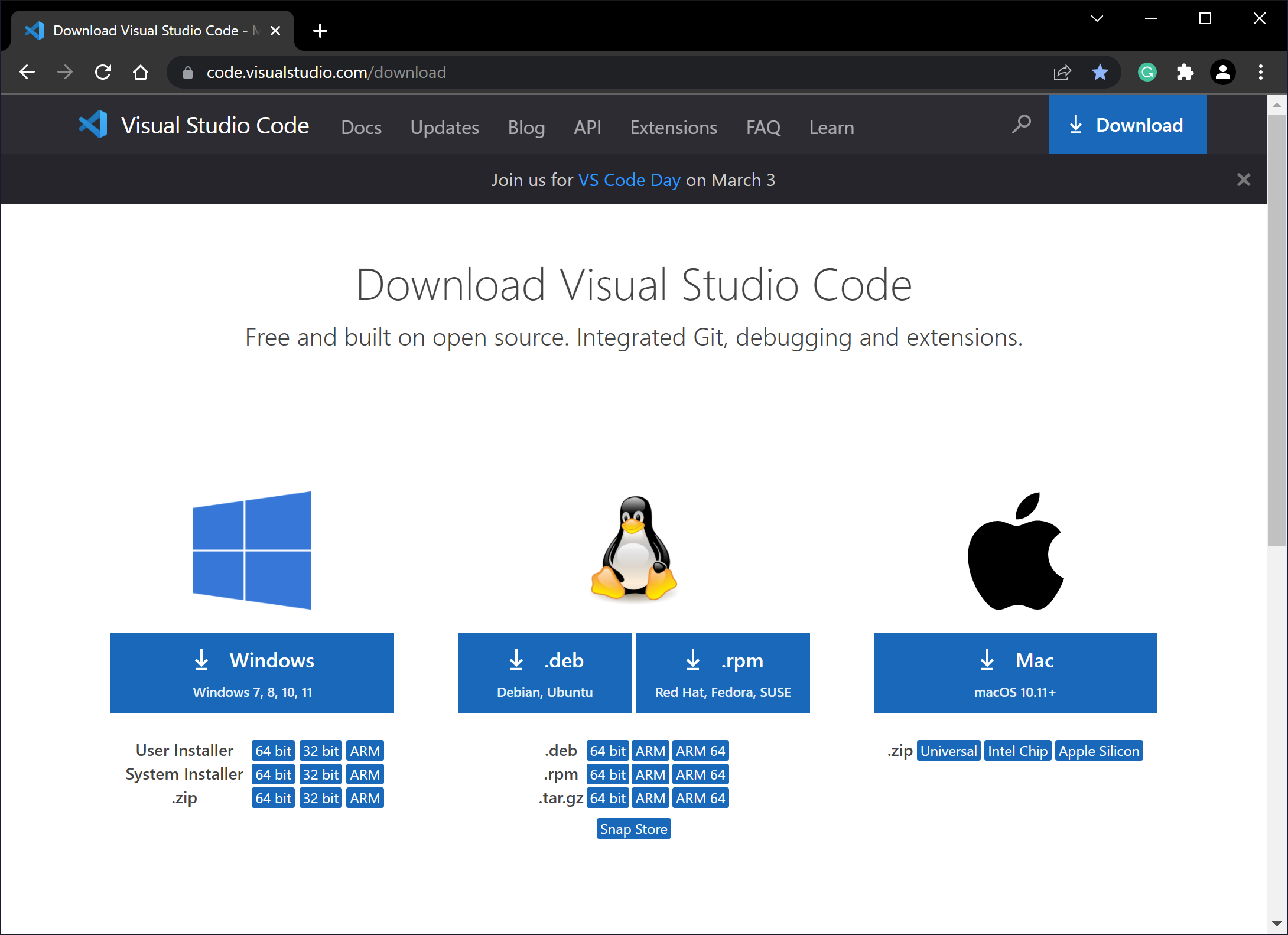The height and width of the screenshot is (935, 1288).
Task: Click the Linux Tux penguin image
Action: click(x=634, y=548)
